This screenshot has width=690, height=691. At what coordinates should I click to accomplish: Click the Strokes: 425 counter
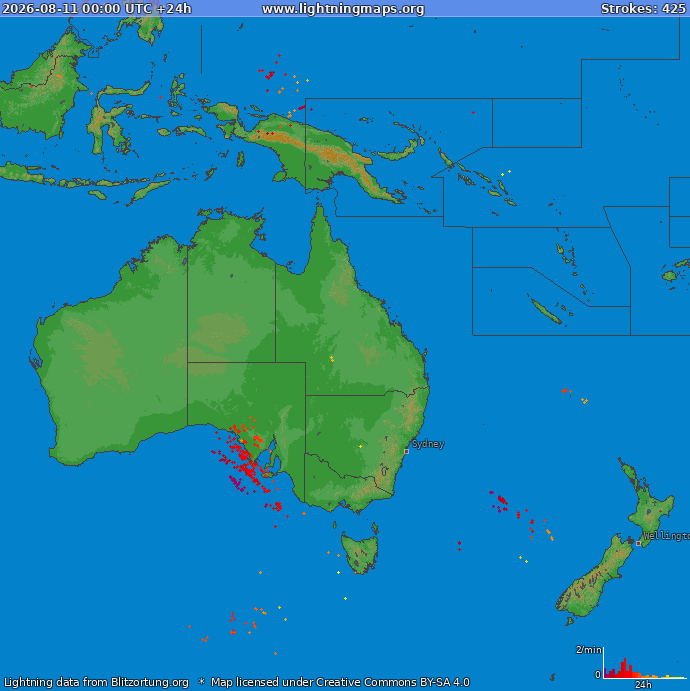[643, 9]
